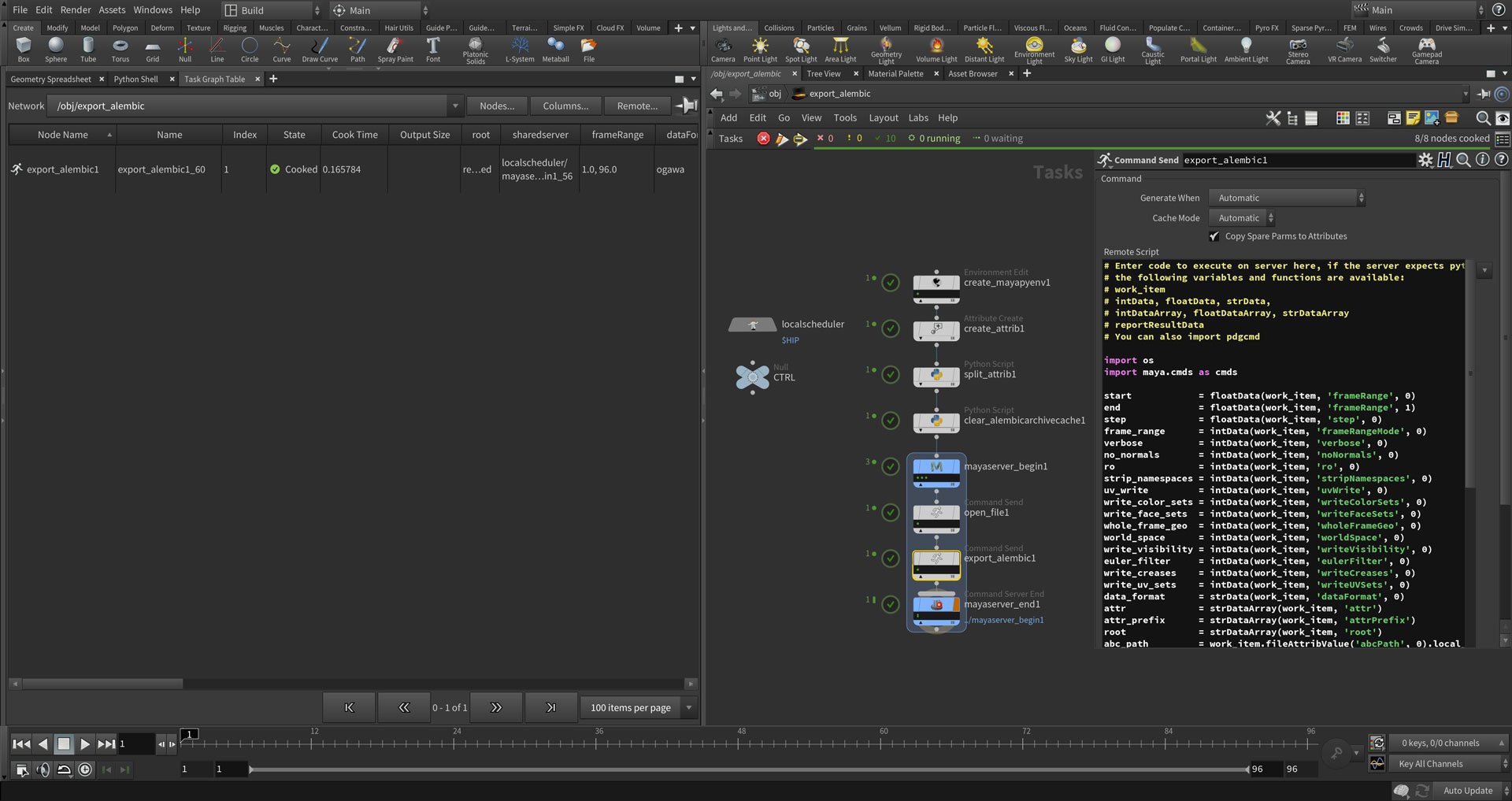Pick the Torus shelf tool
This screenshot has width=1512, height=801.
point(120,49)
